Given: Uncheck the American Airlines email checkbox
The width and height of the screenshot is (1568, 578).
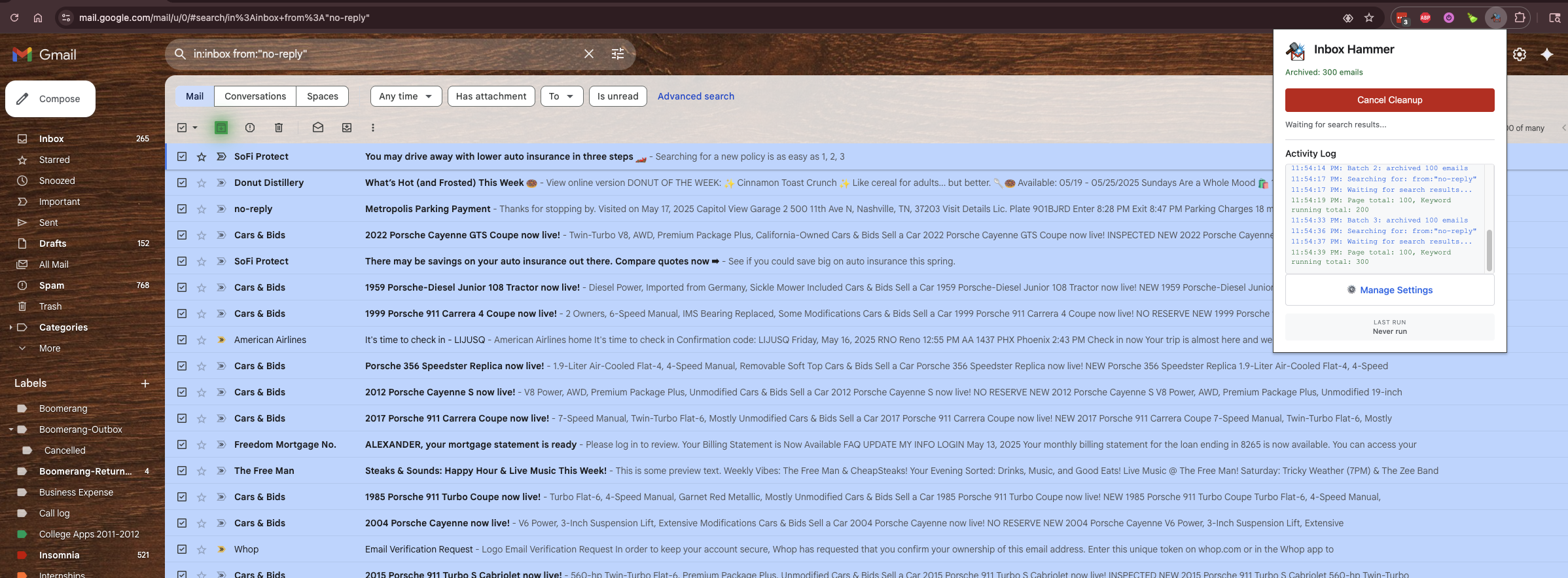Looking at the screenshot, I should 182,340.
